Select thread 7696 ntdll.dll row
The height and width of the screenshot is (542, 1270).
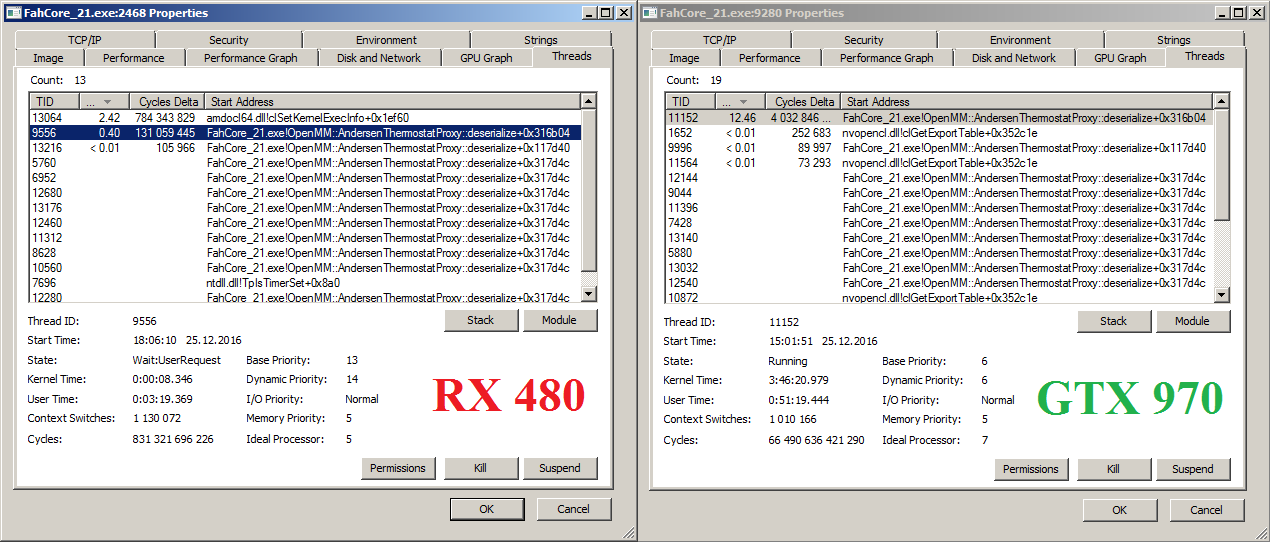coord(305,283)
